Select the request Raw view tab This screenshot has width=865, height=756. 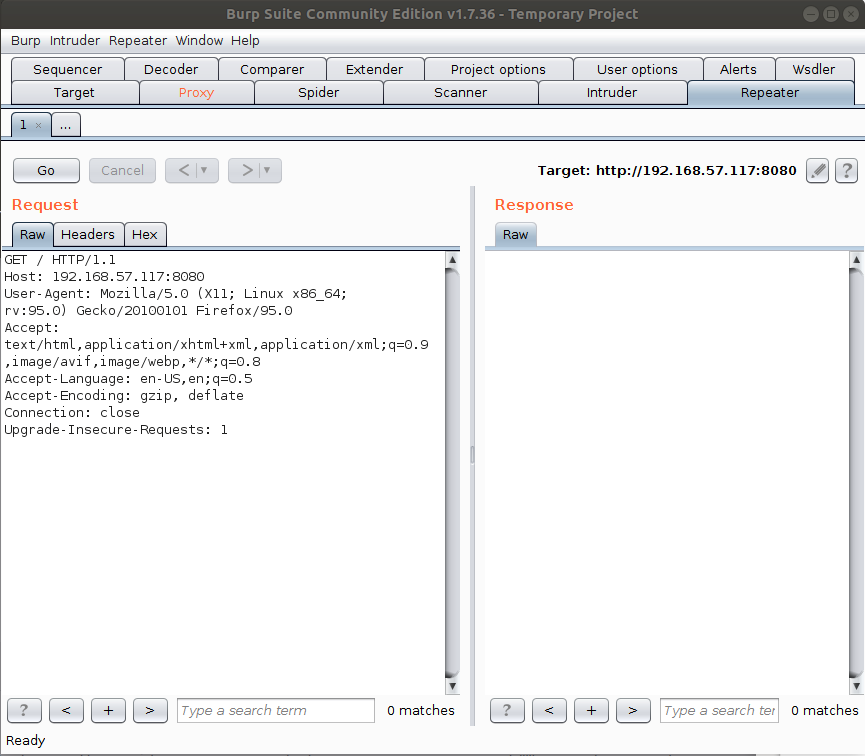(33, 235)
